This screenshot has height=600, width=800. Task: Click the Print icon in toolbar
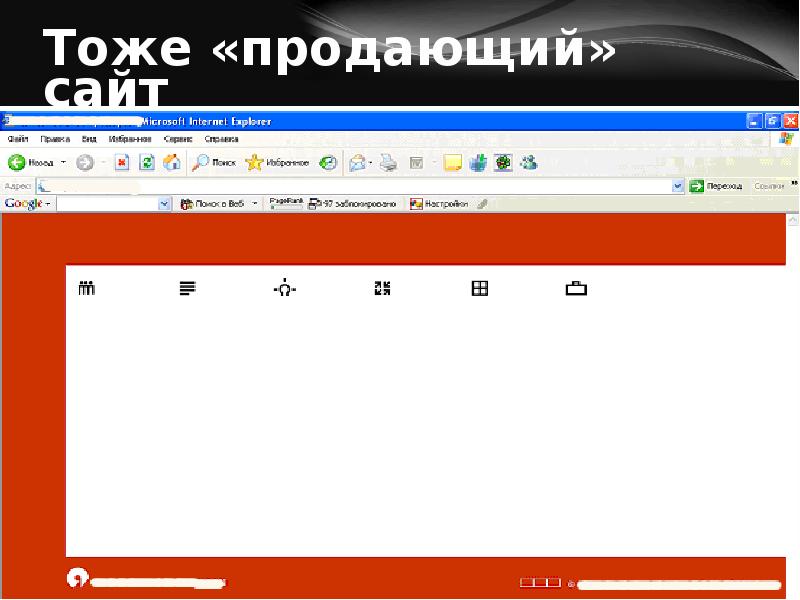[389, 162]
